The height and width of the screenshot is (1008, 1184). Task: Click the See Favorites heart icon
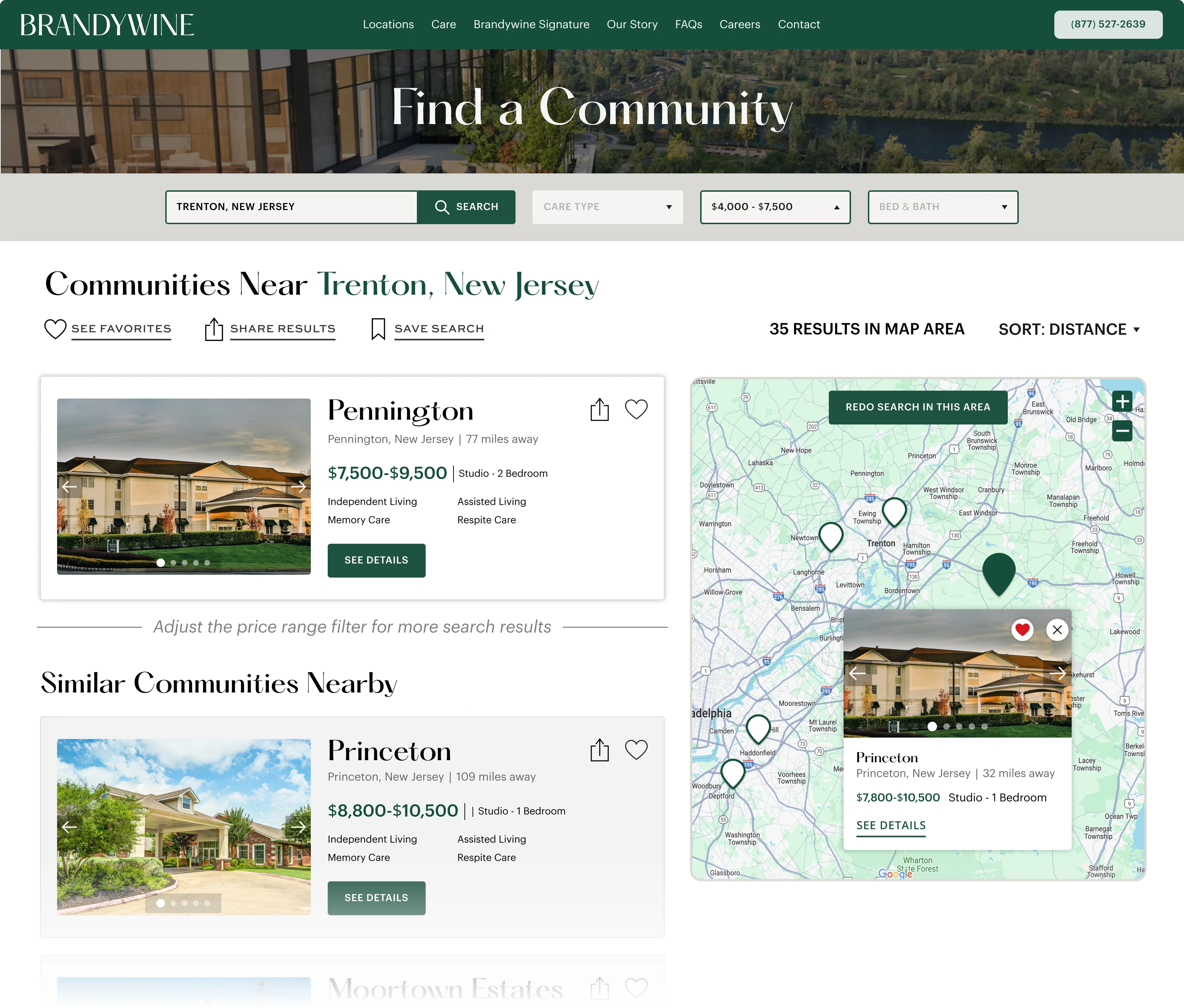[x=55, y=328]
